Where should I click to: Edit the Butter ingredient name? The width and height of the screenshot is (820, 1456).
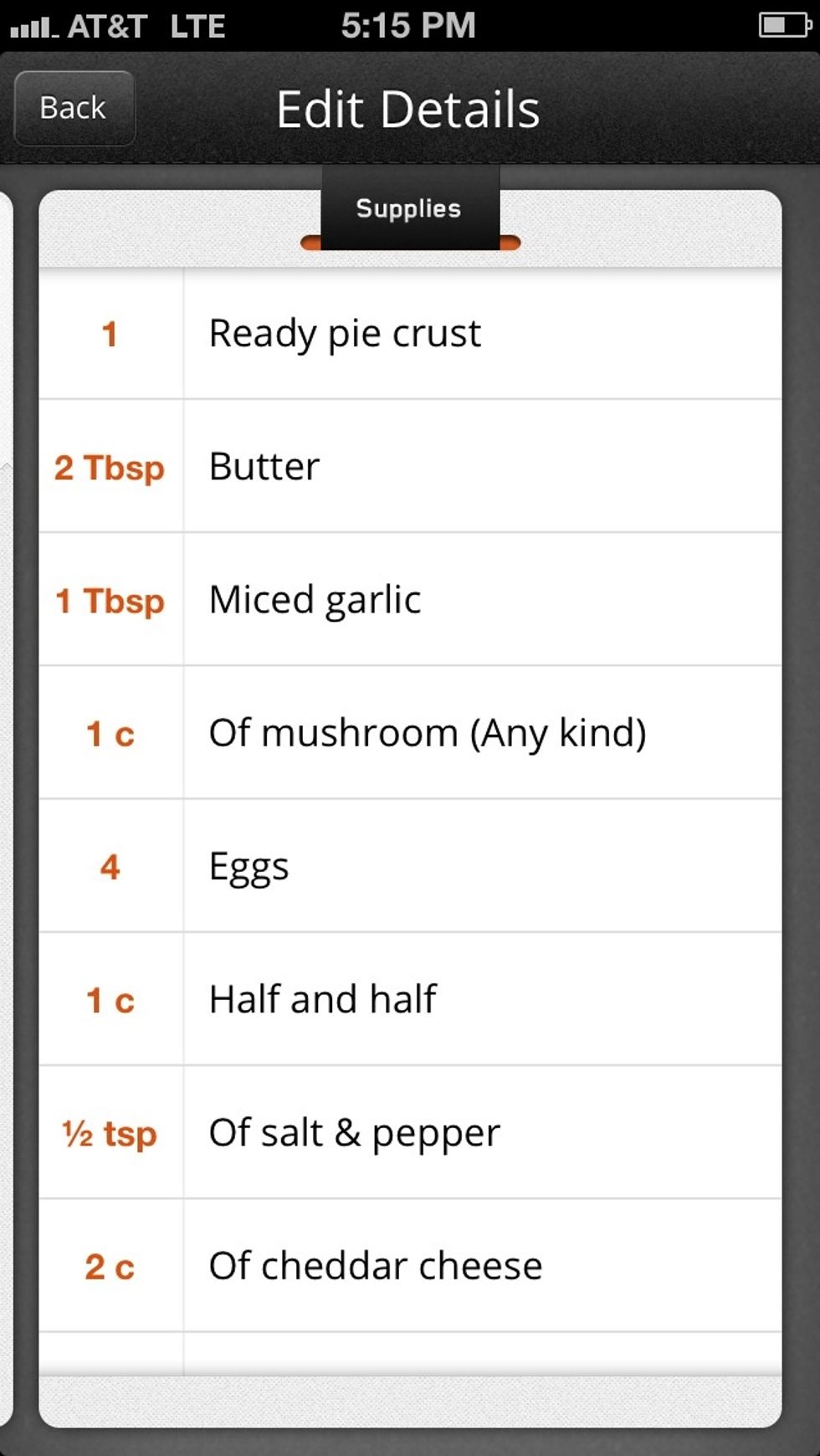264,466
